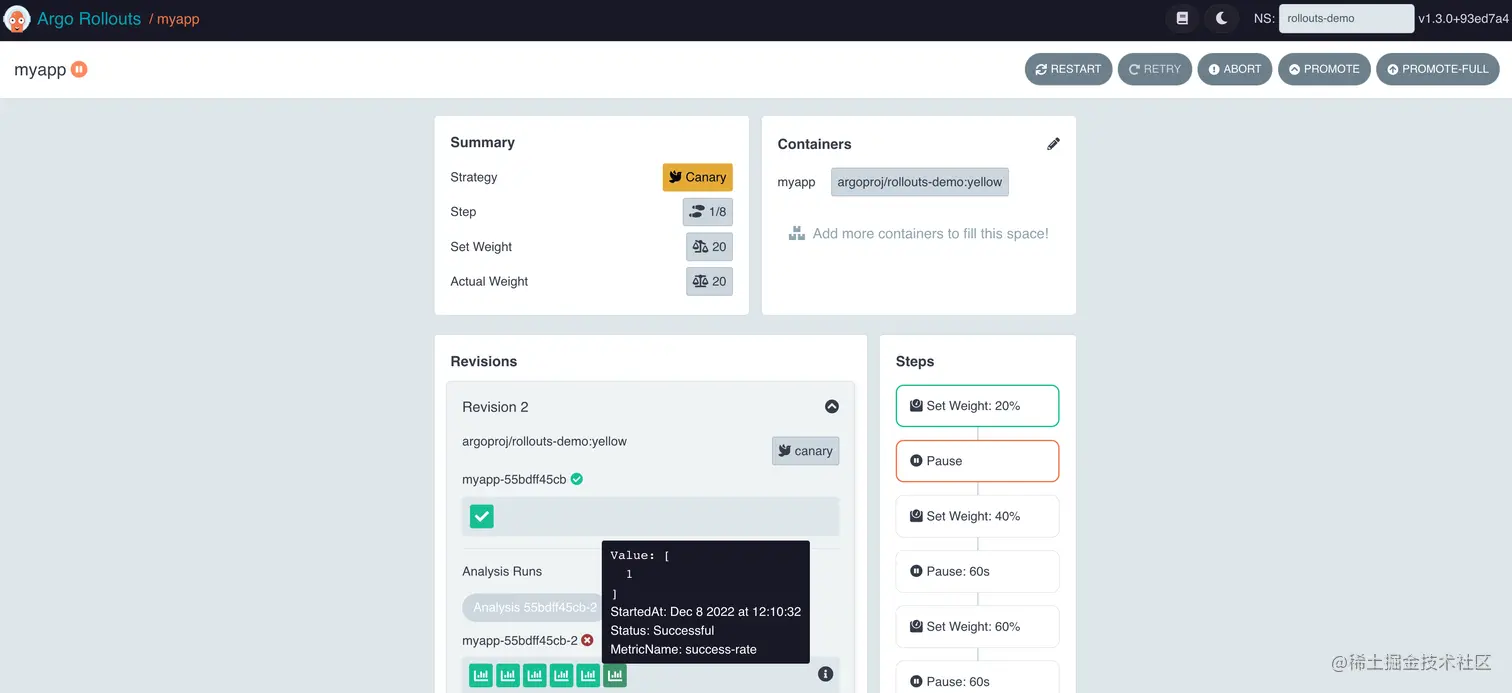
Task: Click the Containers heading
Action: tap(814, 144)
